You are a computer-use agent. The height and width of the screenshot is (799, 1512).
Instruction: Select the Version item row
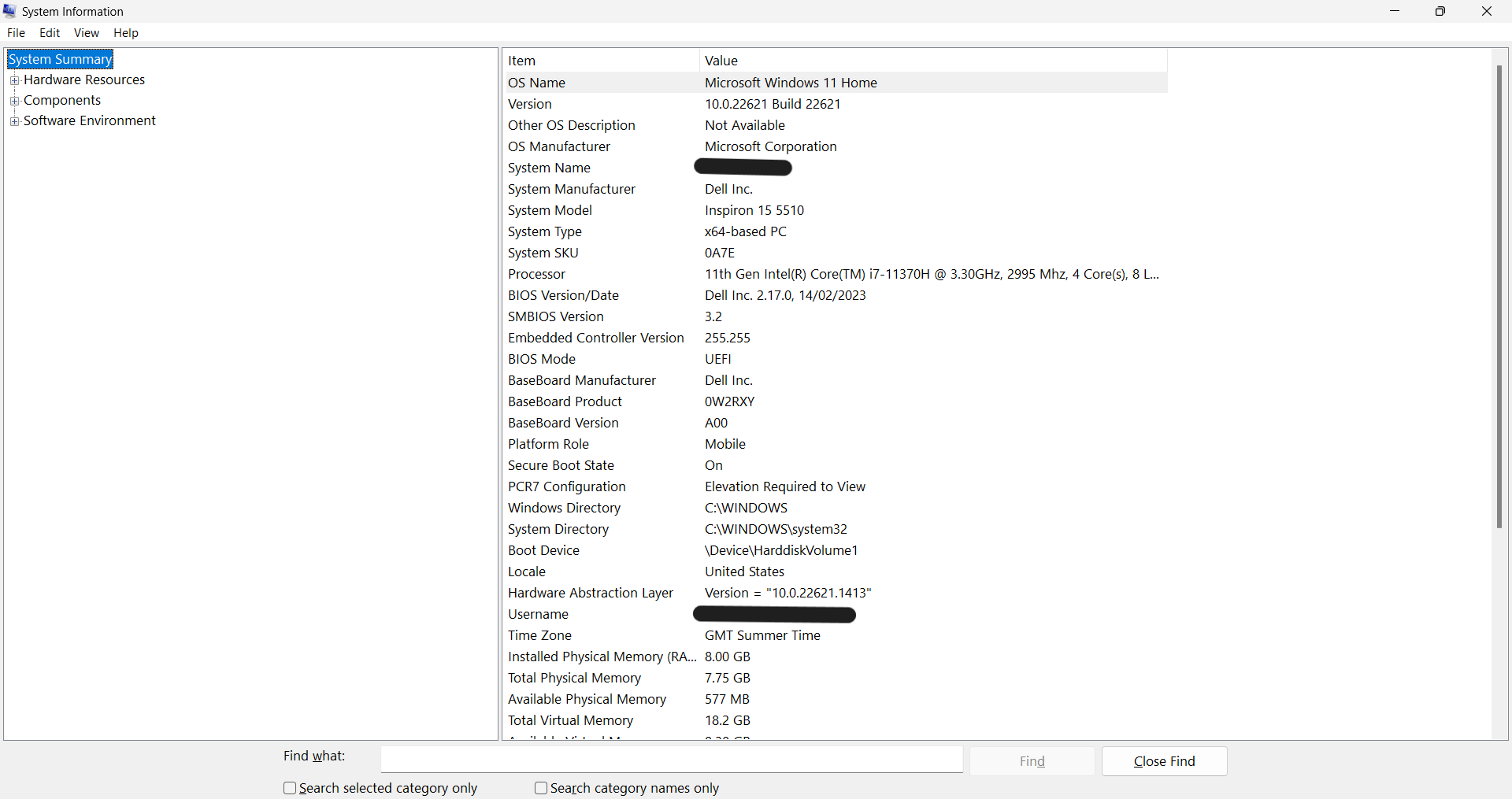click(530, 104)
